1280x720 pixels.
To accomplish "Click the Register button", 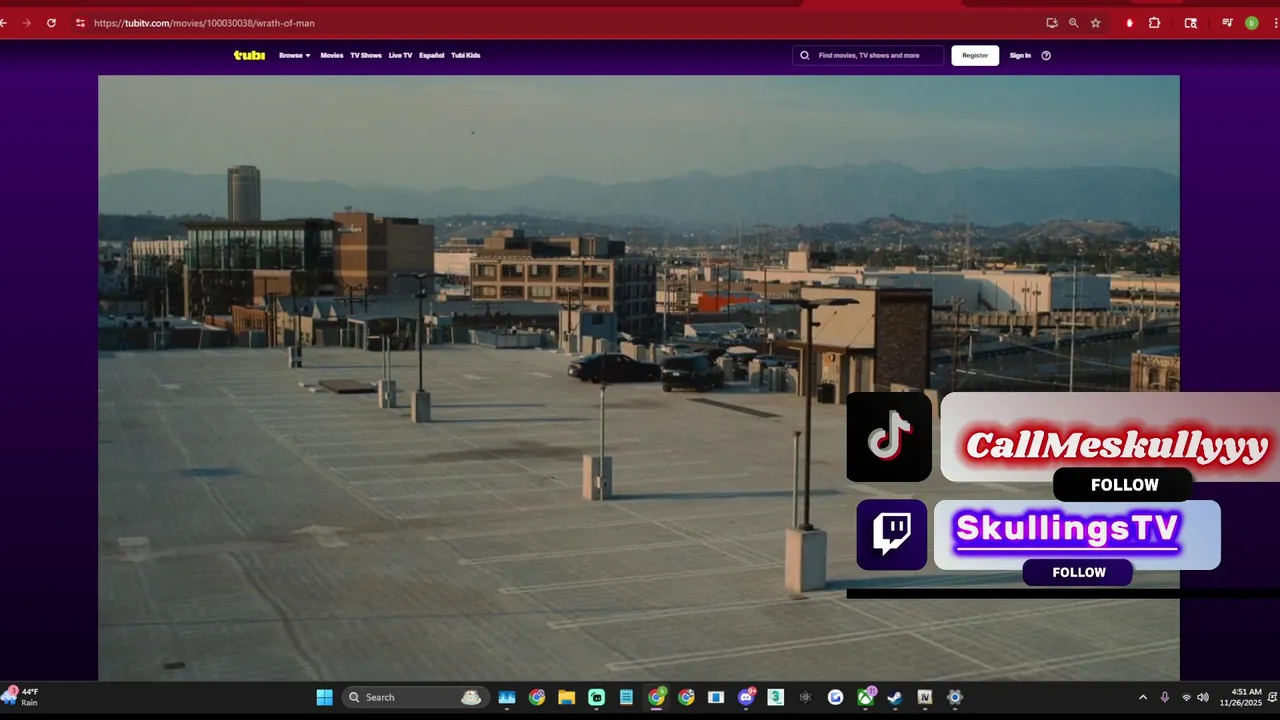I will tap(975, 55).
